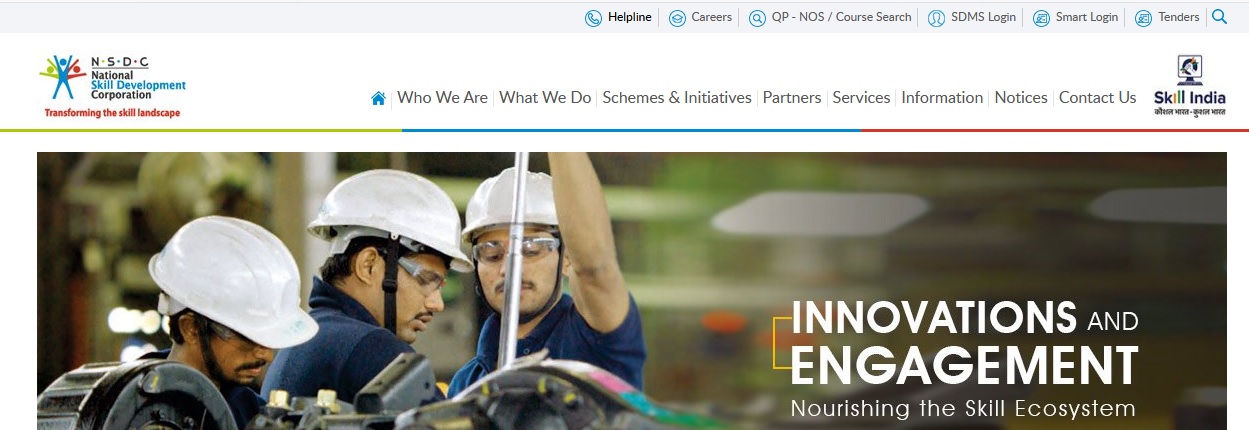The width and height of the screenshot is (1249, 430).
Task: Click the Home icon in navigation
Action: [378, 98]
